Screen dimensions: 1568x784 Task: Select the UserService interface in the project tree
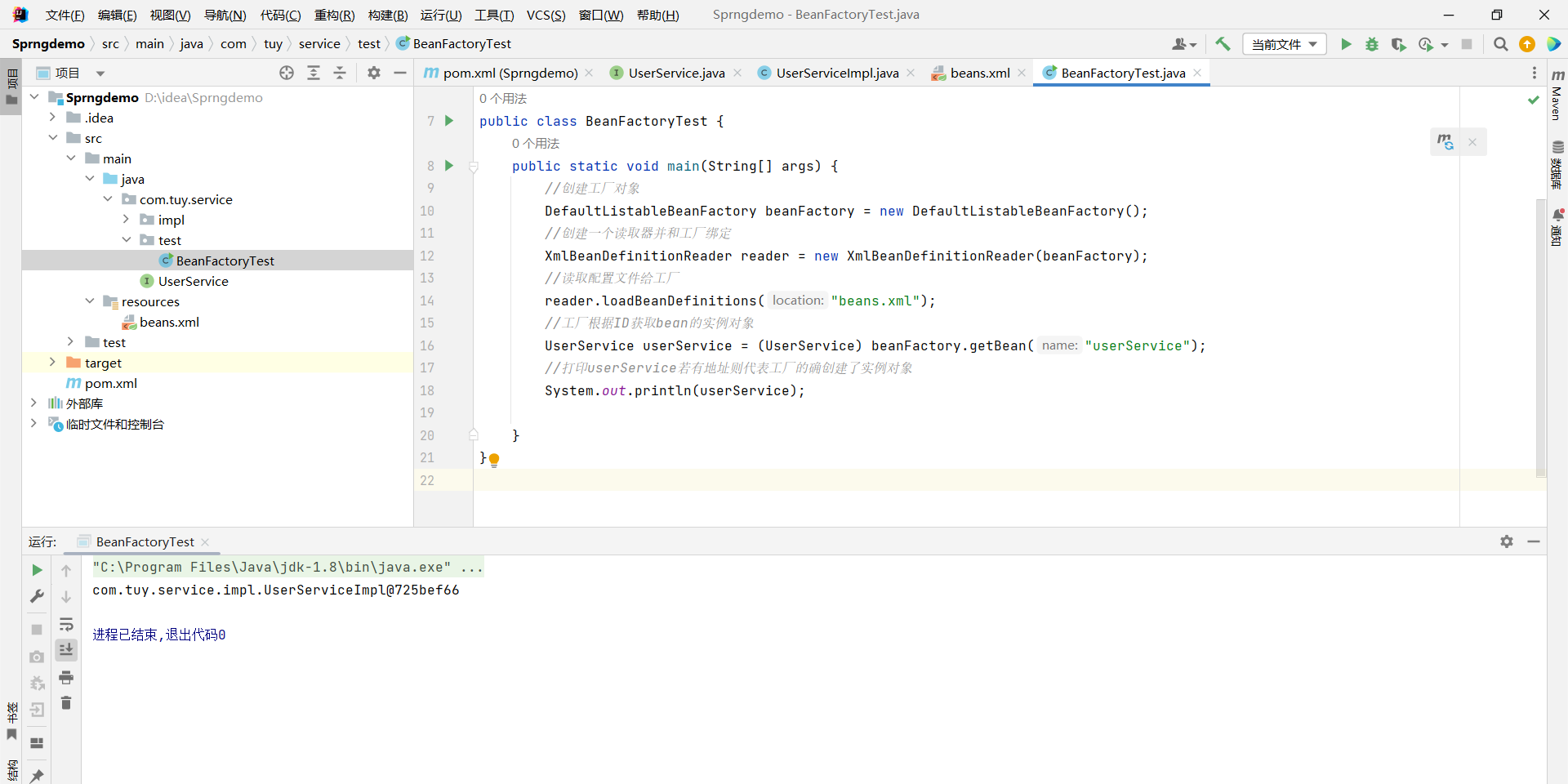pyautogui.click(x=194, y=281)
